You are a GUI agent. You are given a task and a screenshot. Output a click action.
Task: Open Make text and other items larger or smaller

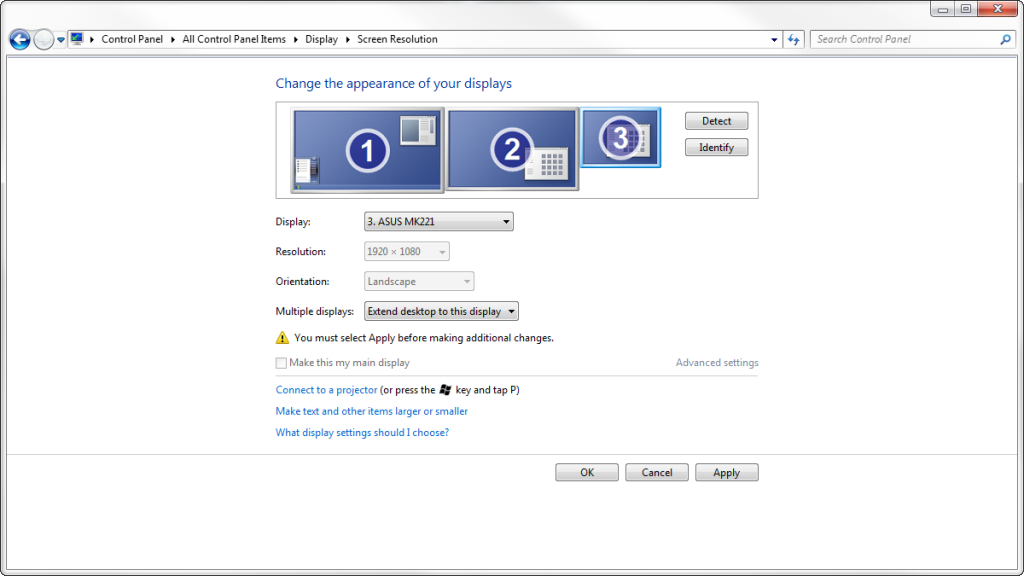point(372,411)
